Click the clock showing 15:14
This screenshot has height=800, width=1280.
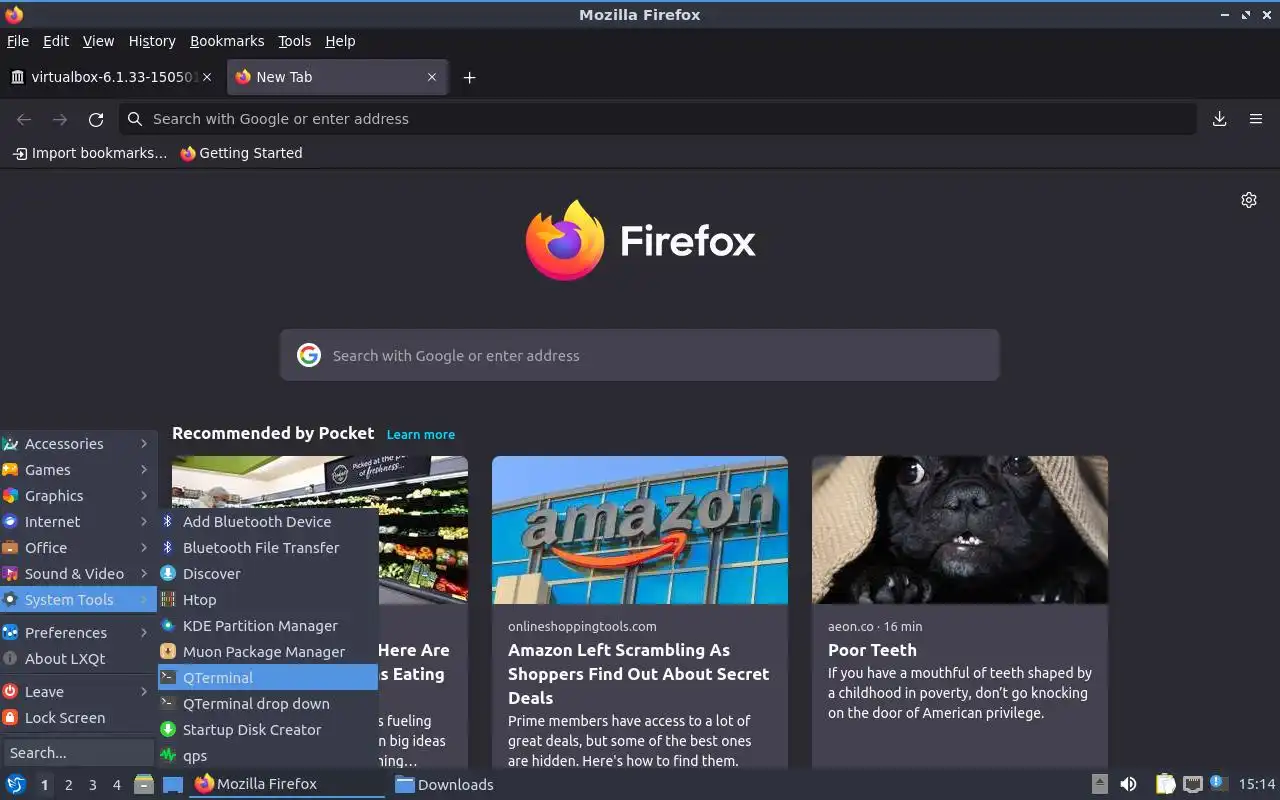(x=1257, y=784)
